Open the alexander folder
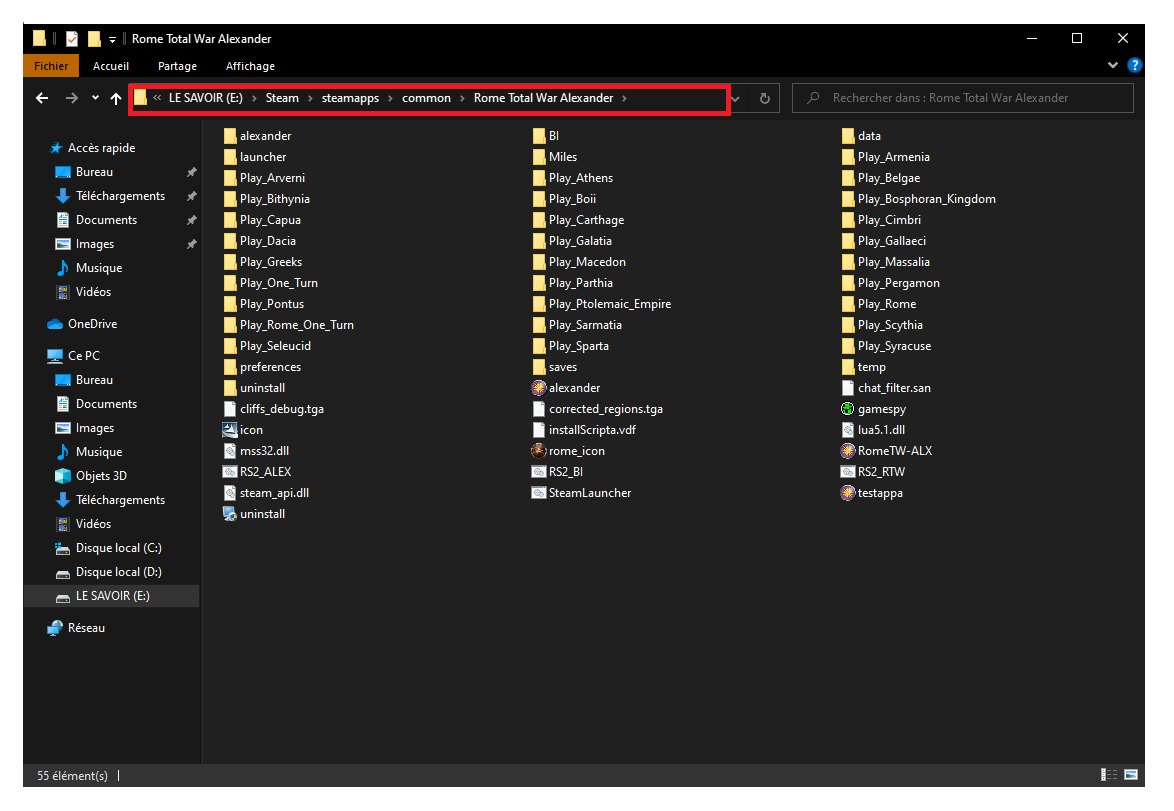Image resolution: width=1174 pixels, height=811 pixels. coord(257,136)
